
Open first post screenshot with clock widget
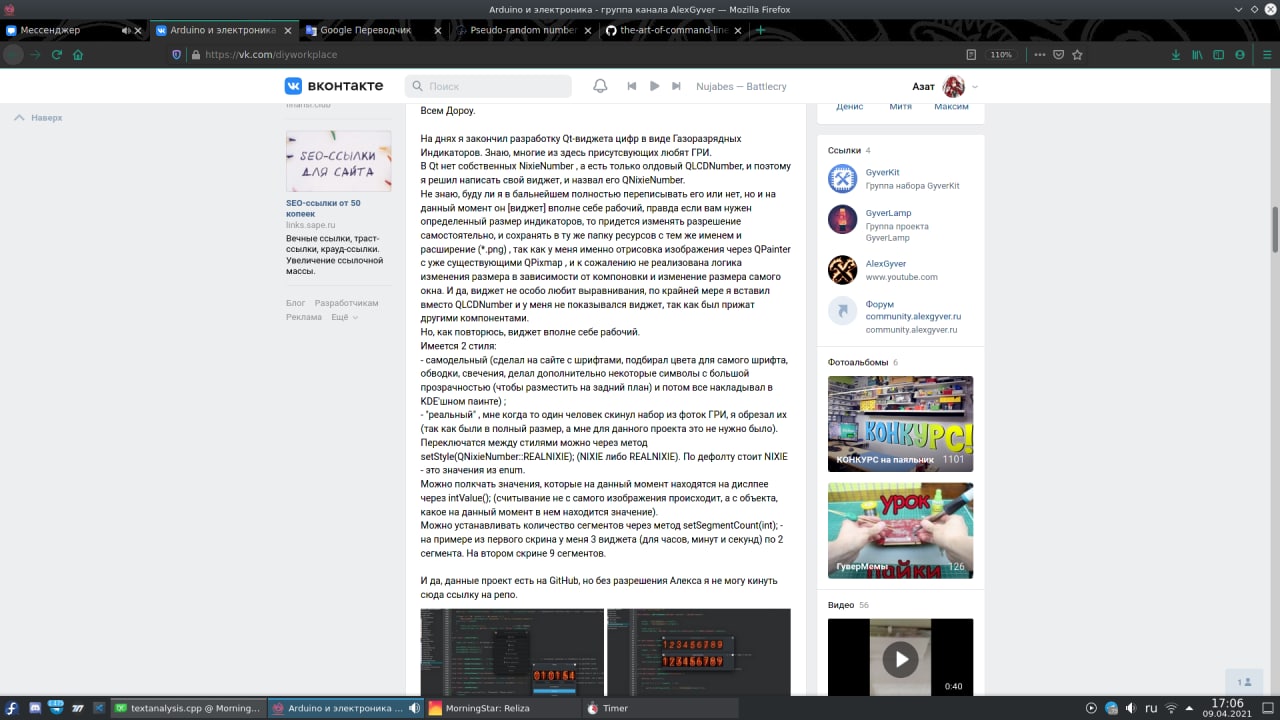(x=512, y=652)
